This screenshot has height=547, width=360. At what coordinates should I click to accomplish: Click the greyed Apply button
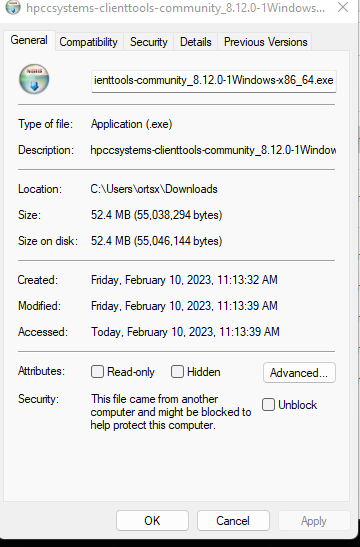(314, 520)
